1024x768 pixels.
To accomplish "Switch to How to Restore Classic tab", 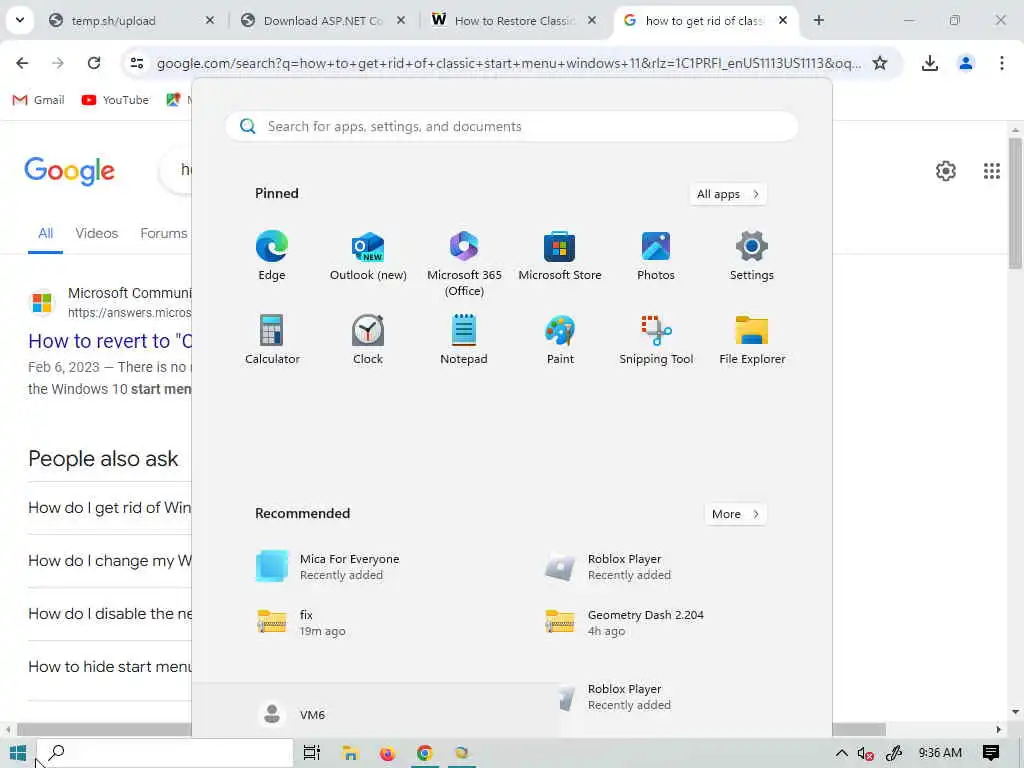I will coord(514,20).
